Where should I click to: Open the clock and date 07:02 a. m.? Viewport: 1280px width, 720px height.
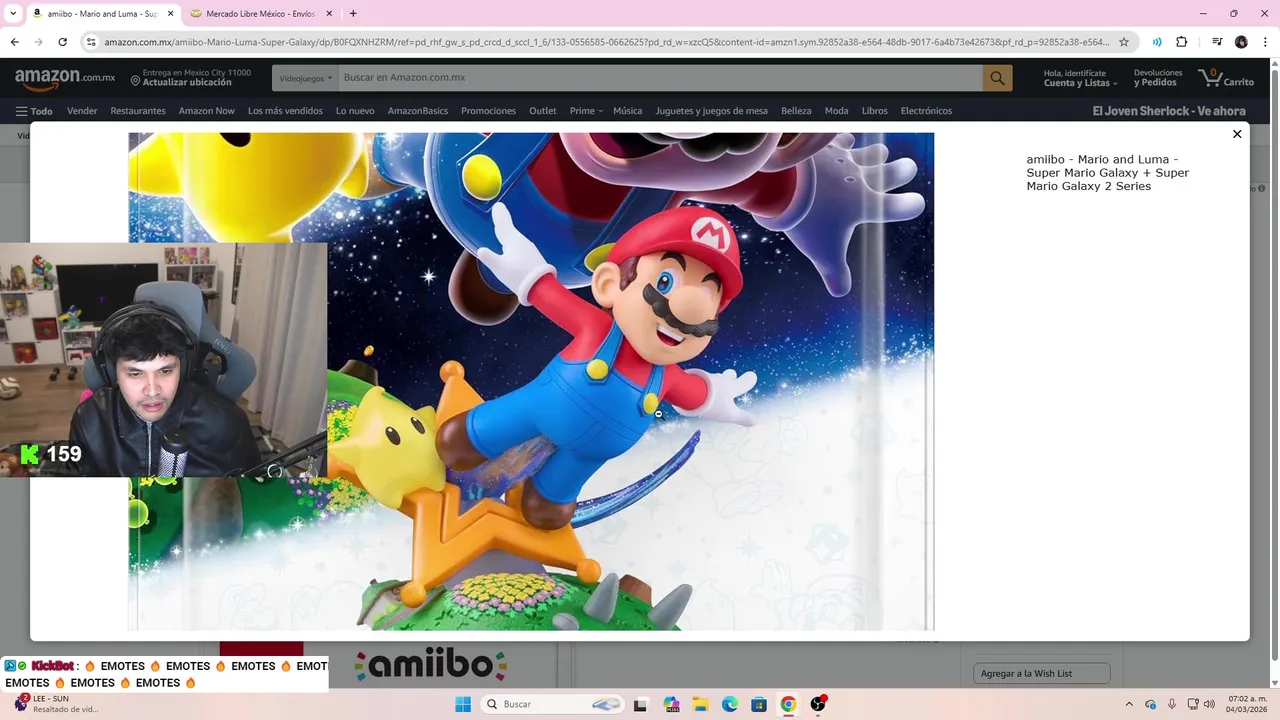(x=1247, y=704)
